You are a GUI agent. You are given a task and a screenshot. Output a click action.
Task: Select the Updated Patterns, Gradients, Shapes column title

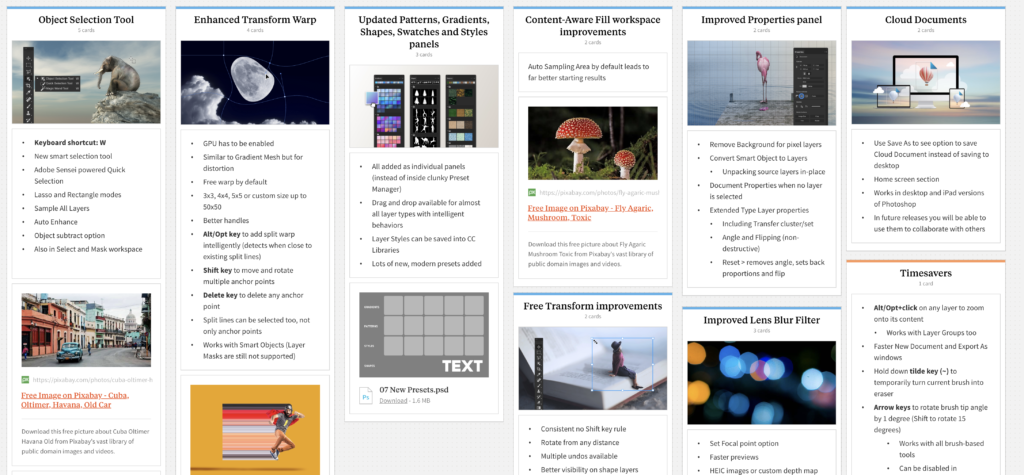click(424, 32)
